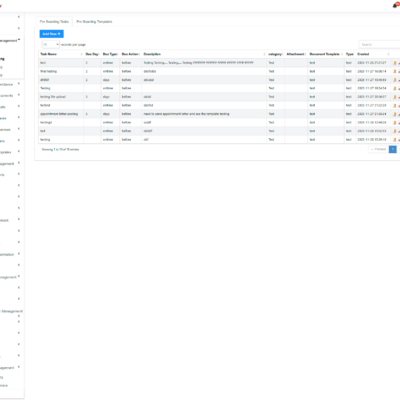Screen dimensions: 400x400
Task: Expand the Documents sidebar menu chevron
Action: (19, 95)
